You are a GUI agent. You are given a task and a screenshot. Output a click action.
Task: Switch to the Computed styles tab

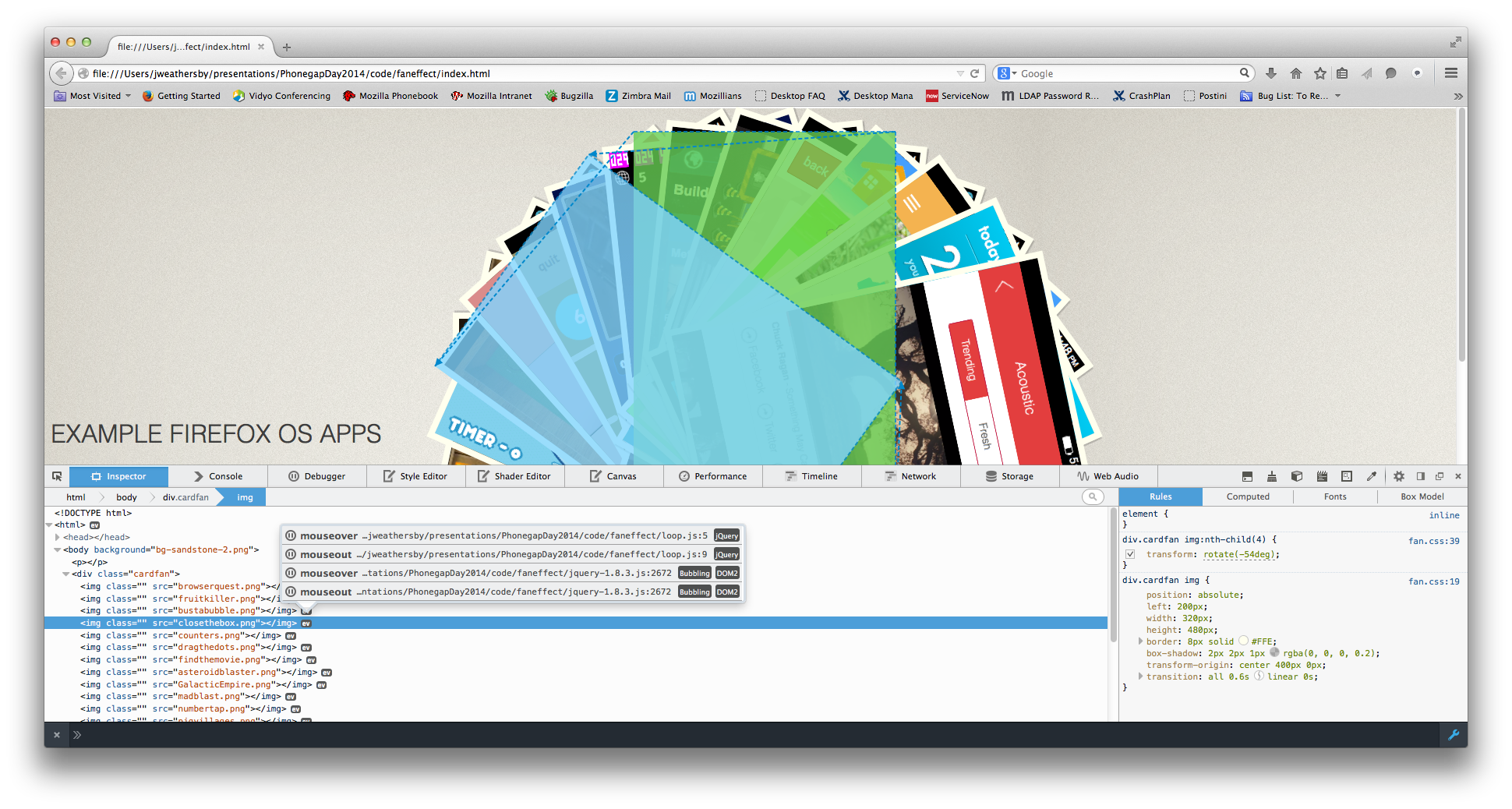pos(1248,496)
